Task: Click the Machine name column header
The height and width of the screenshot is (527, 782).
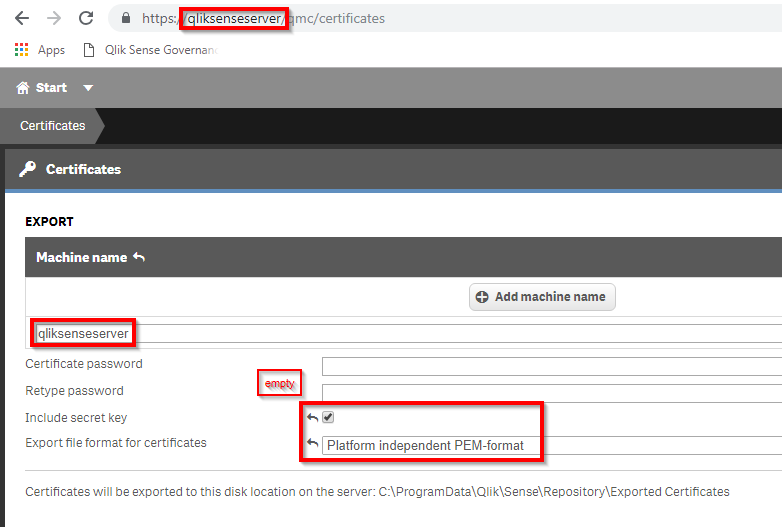Action: pyautogui.click(x=82, y=257)
